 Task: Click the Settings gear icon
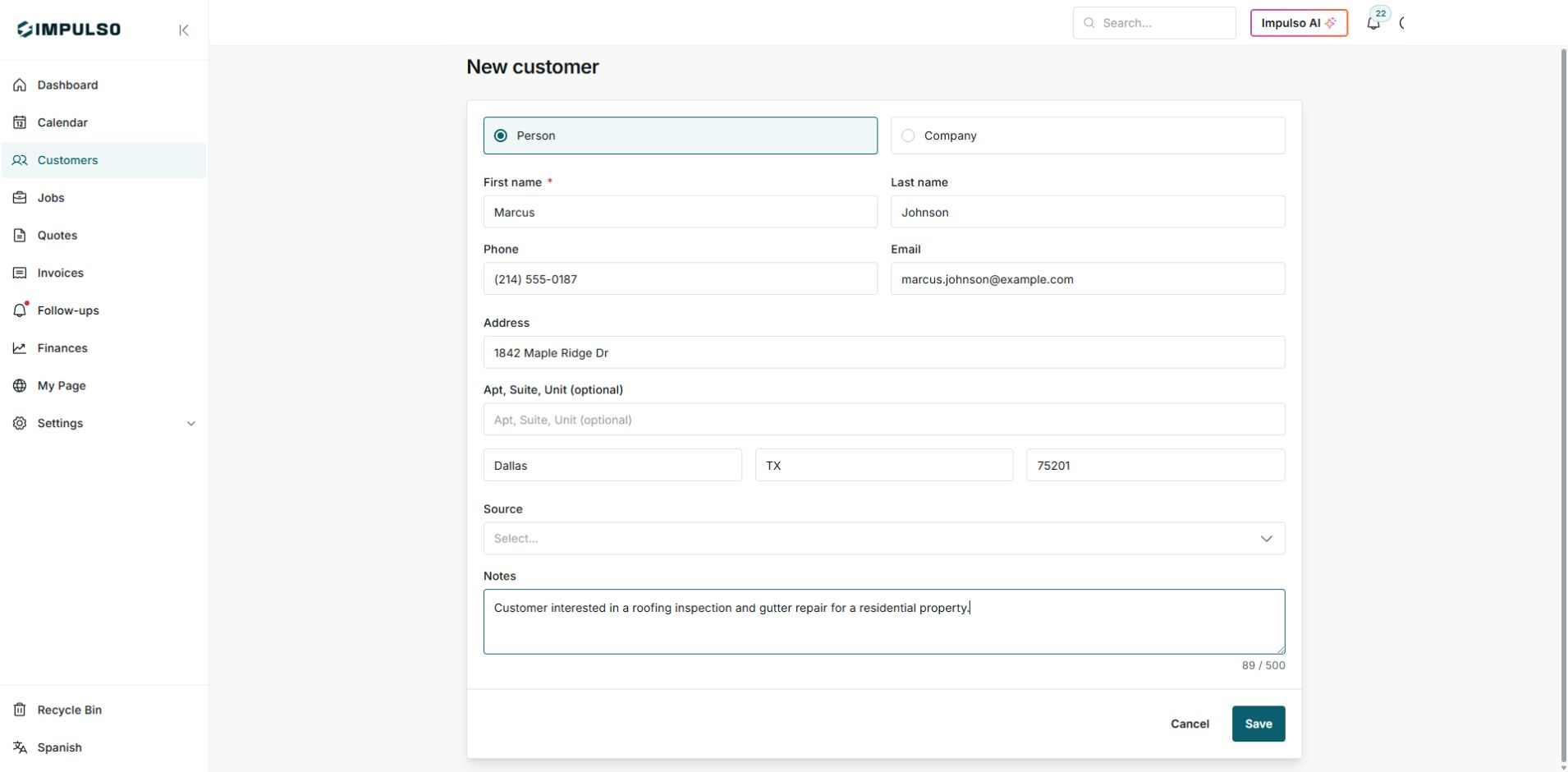coord(20,424)
